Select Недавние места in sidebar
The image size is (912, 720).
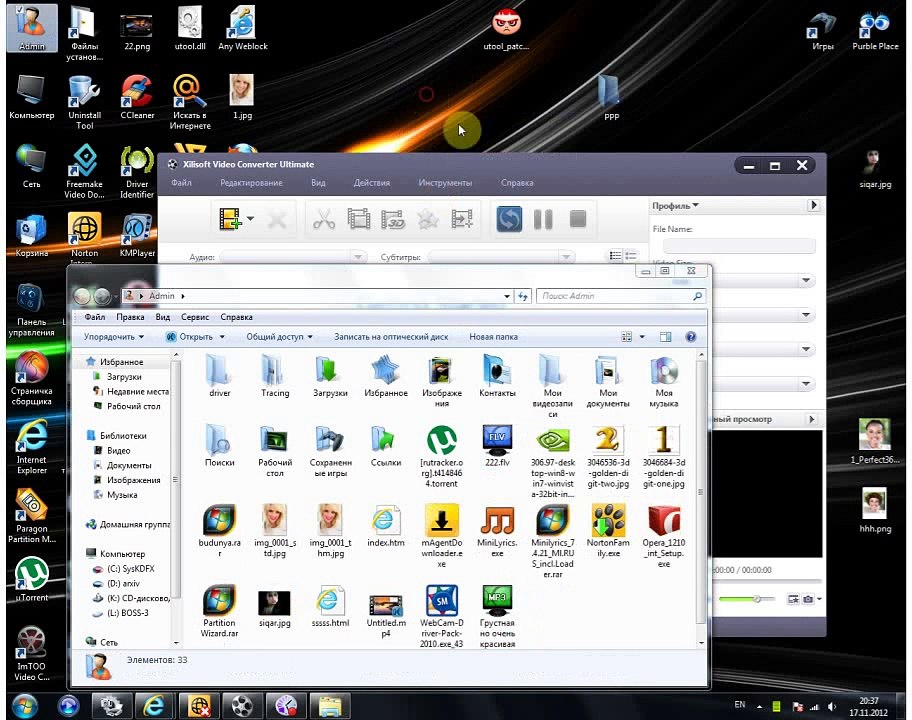tap(138, 391)
